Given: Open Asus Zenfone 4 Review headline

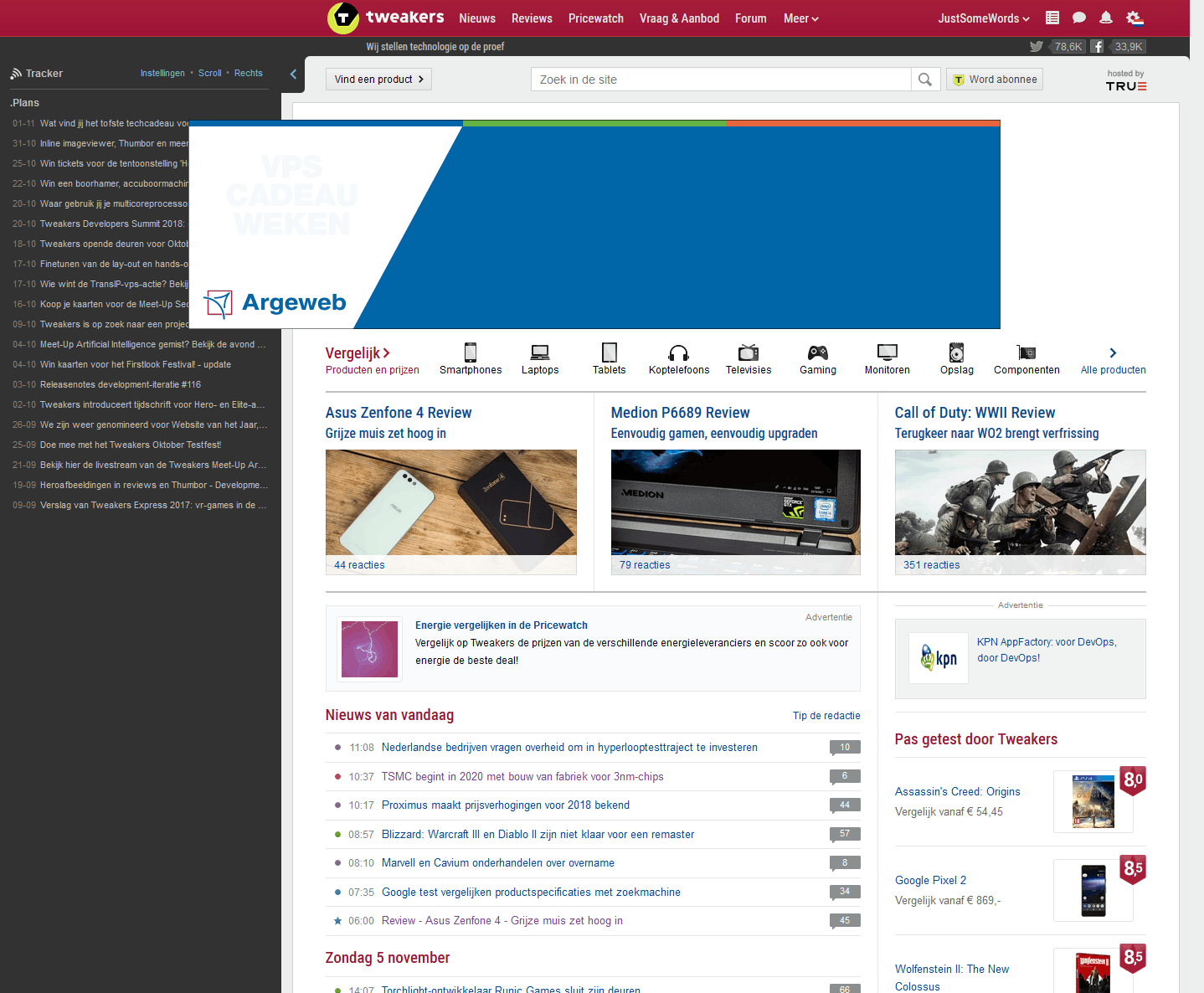Looking at the screenshot, I should (399, 413).
